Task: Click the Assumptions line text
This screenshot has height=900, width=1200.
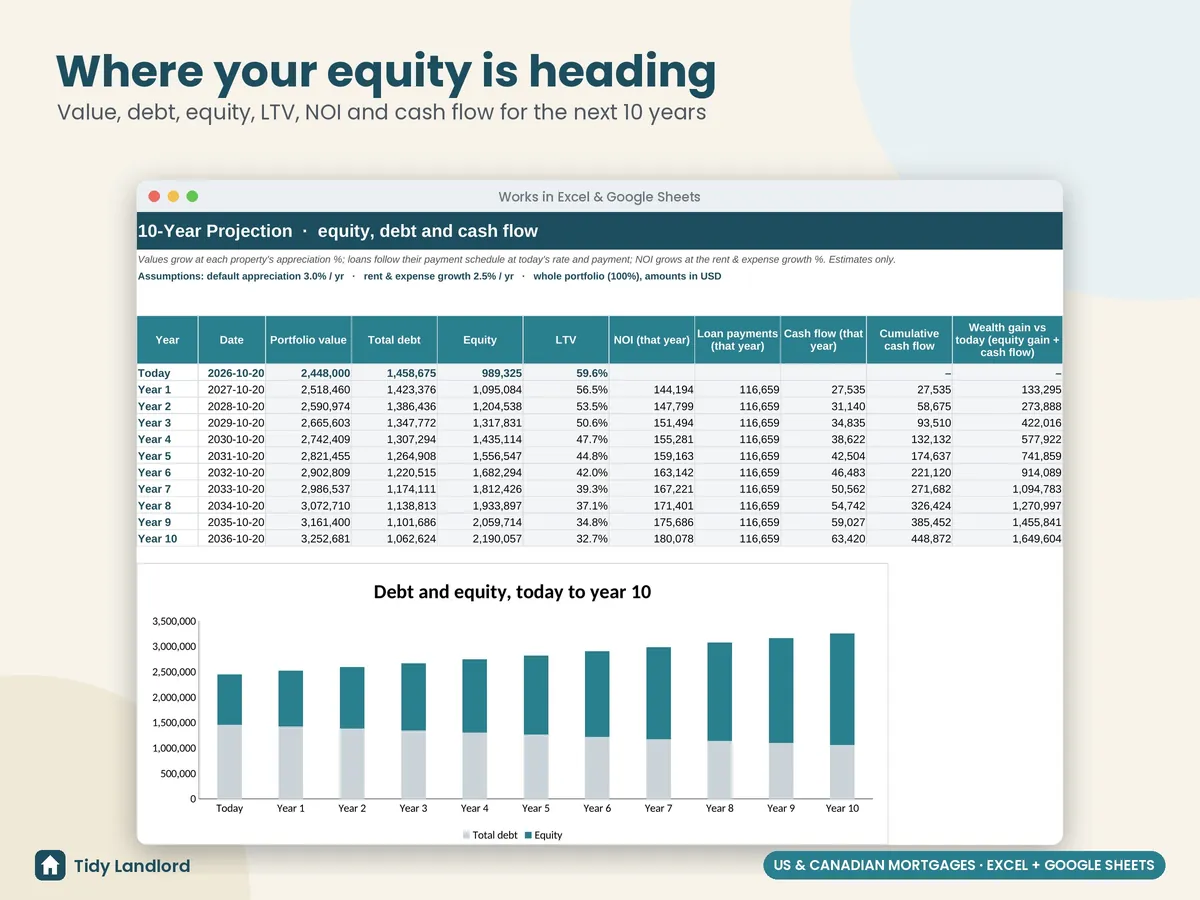Action: (x=429, y=276)
